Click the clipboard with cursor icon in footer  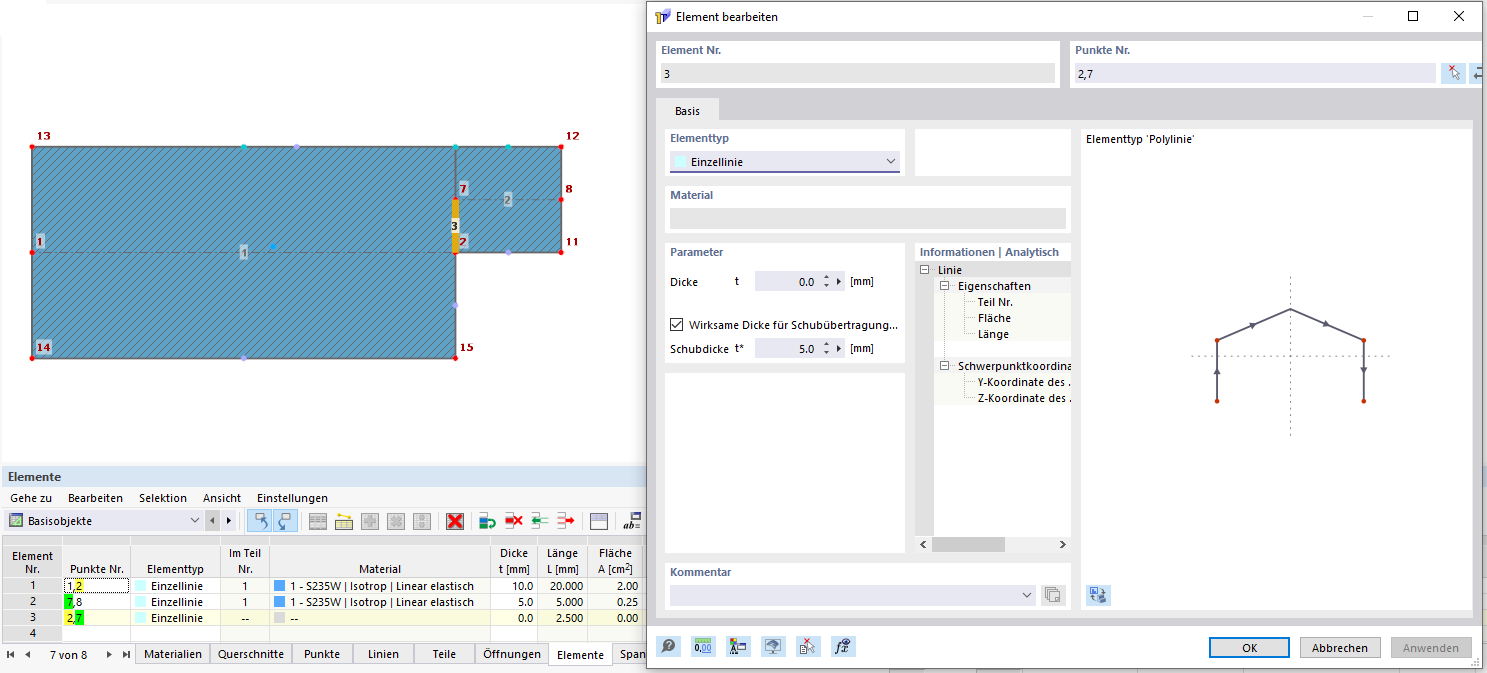(808, 647)
